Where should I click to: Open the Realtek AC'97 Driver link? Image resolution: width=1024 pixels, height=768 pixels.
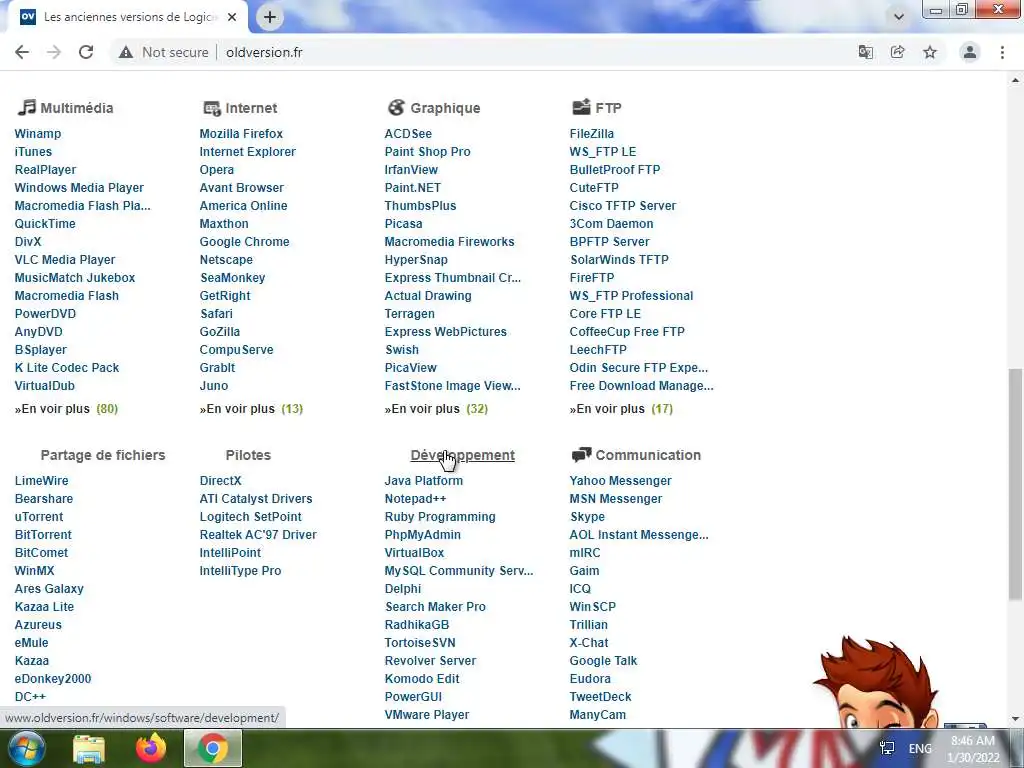click(258, 535)
